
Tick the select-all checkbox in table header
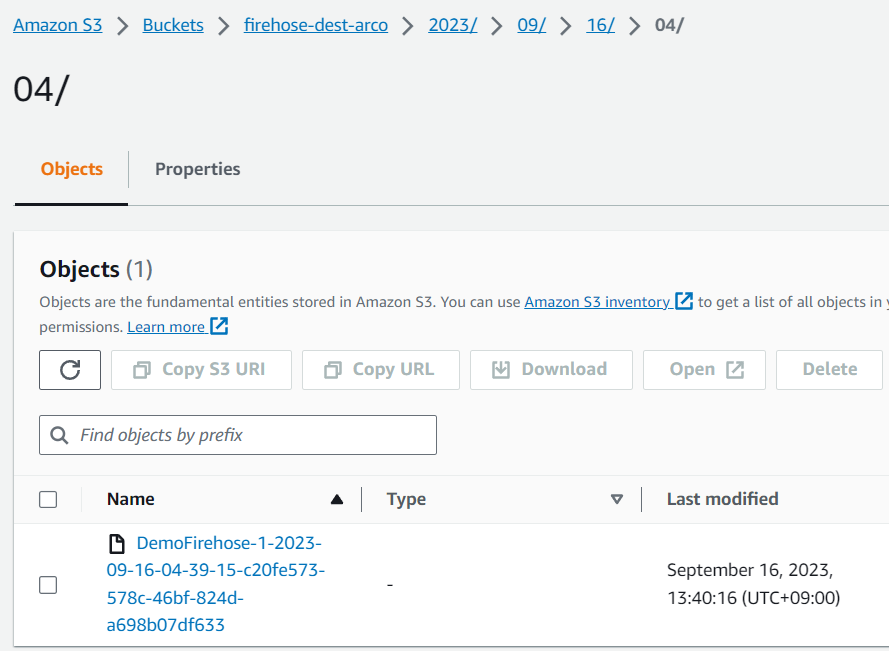[x=48, y=500]
